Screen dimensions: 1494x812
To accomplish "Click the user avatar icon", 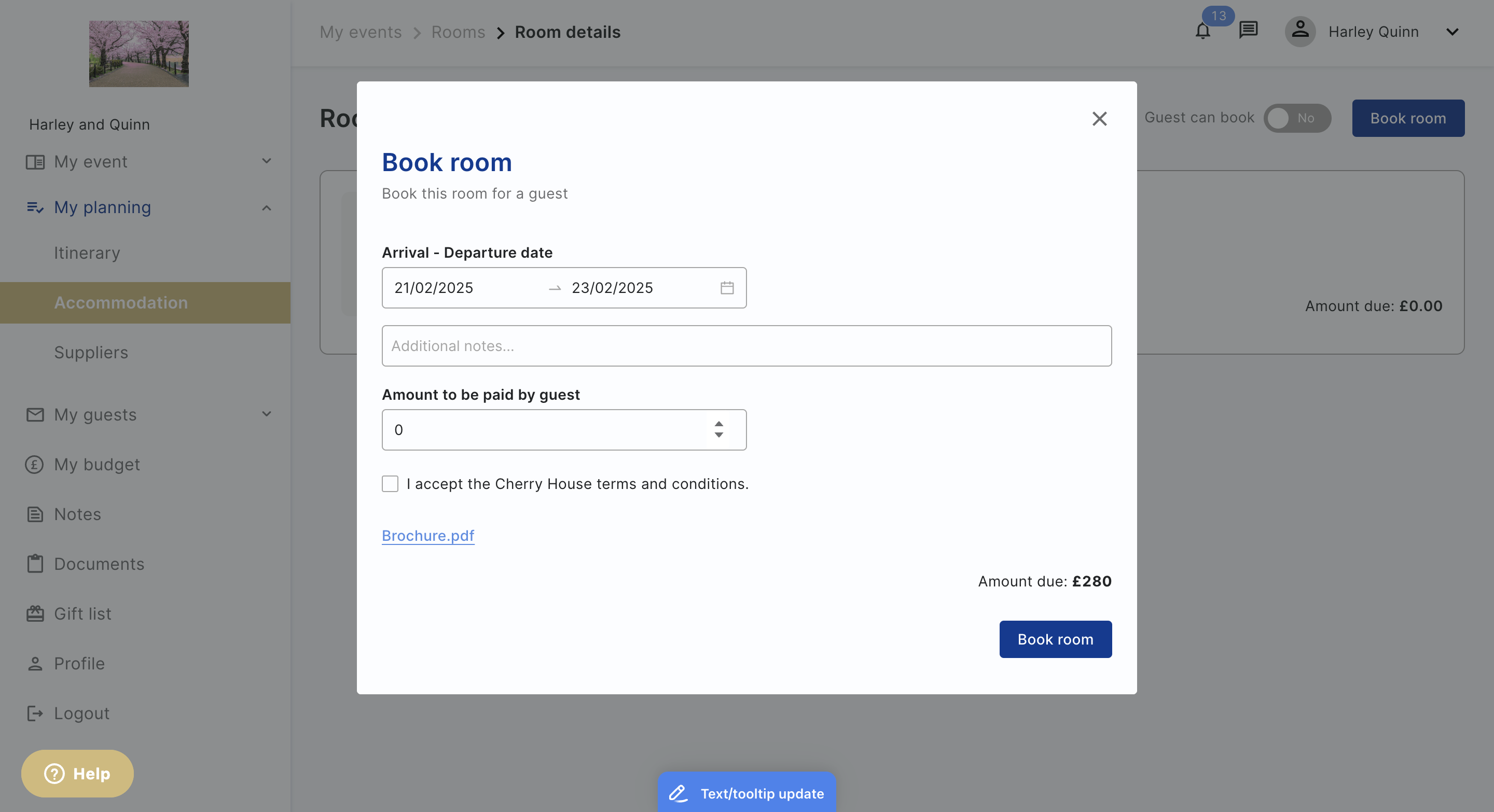I will (1299, 31).
